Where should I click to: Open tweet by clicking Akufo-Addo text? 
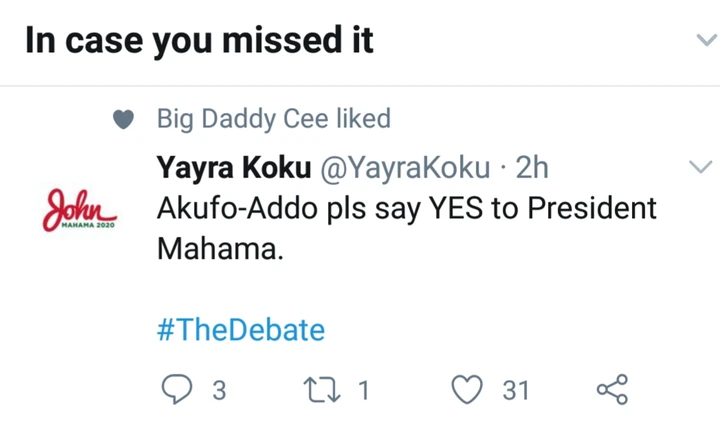click(237, 208)
